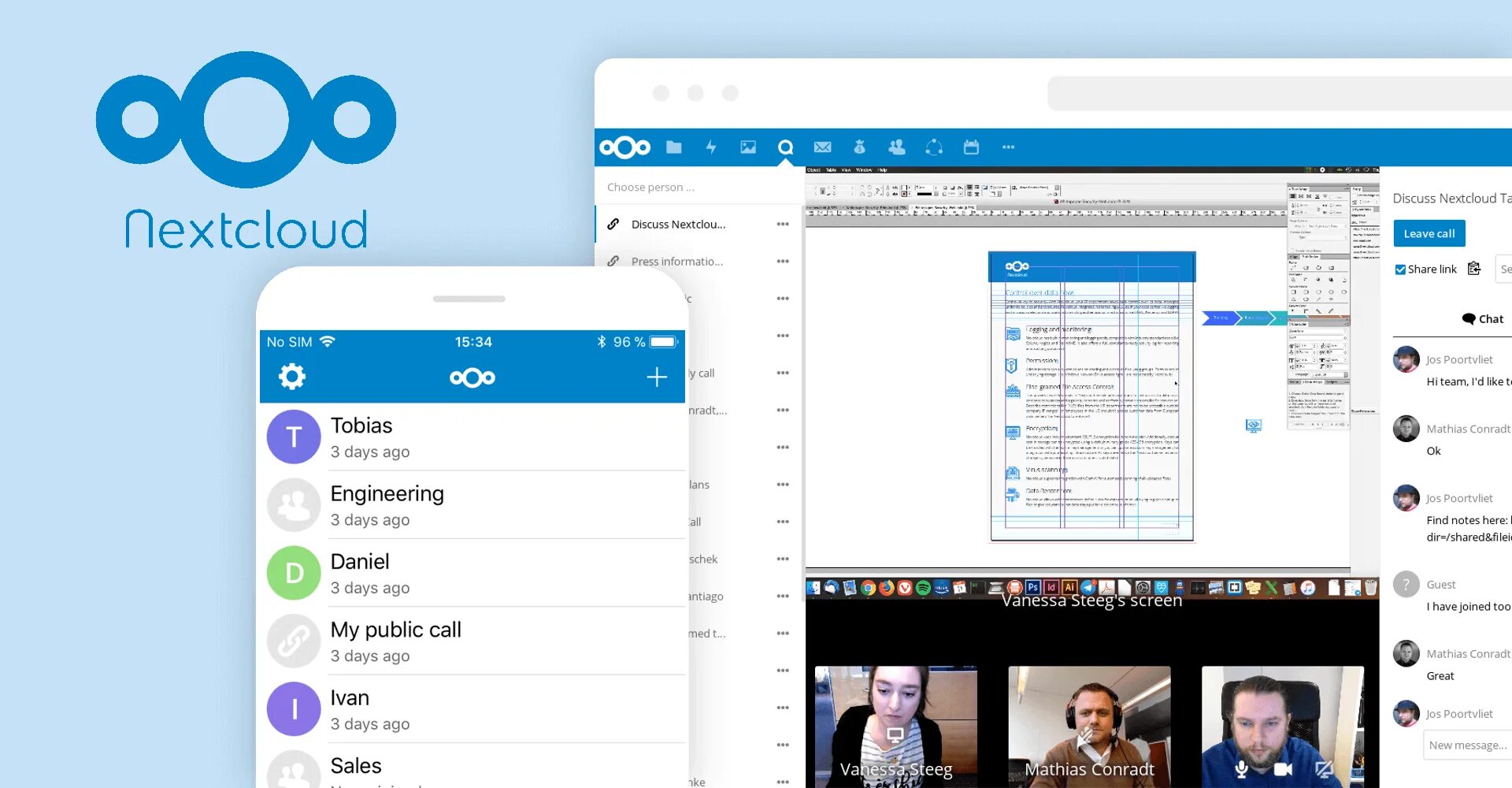Image resolution: width=1512 pixels, height=788 pixels.
Task: Open the toolbar overflow ellipsis menu
Action: (1009, 147)
